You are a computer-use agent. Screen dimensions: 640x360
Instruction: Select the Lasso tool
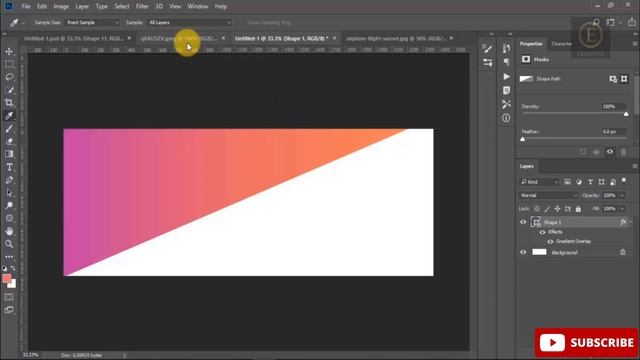[x=9, y=77]
